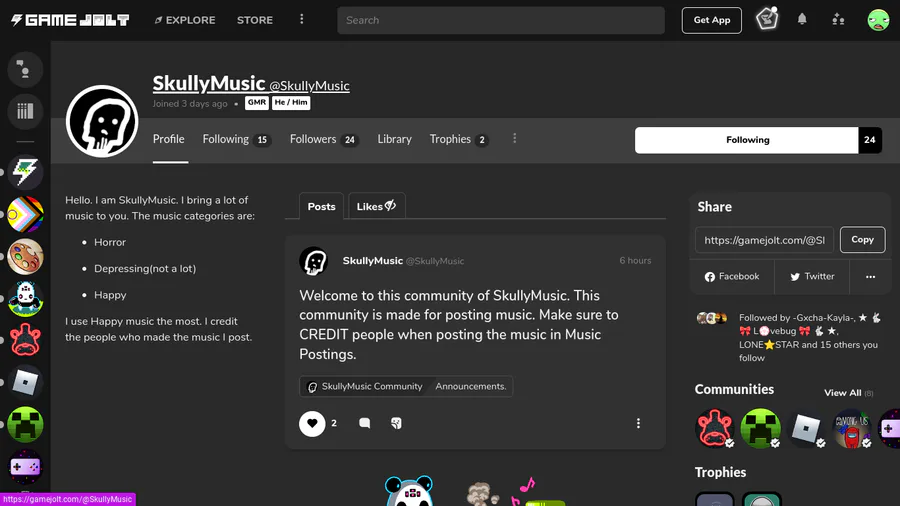
Task: Open the Store page
Action: [255, 20]
